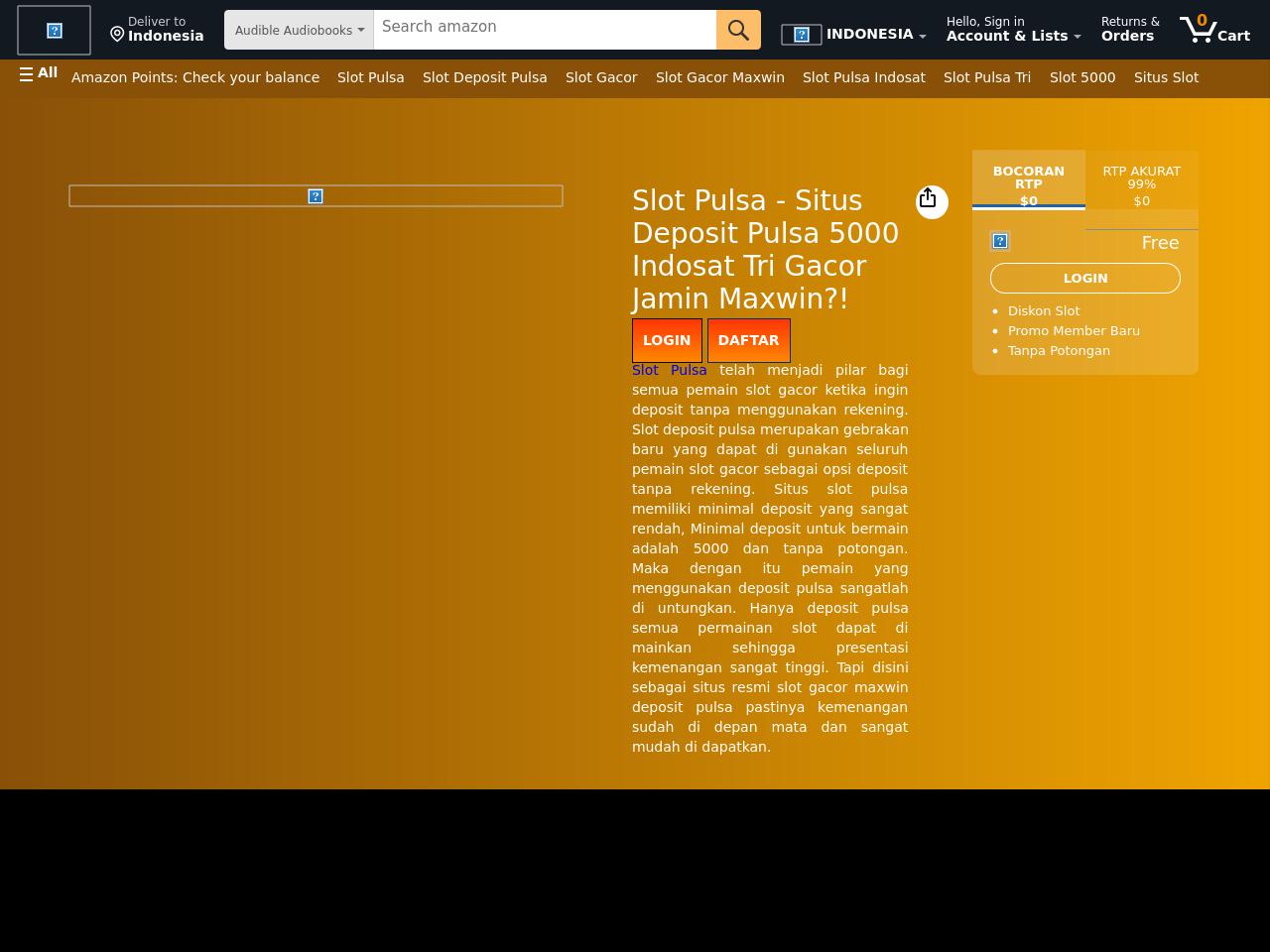Click the outlined LOGIN button in the side panel
Viewport: 1270px width, 952px height.
pos(1085,279)
